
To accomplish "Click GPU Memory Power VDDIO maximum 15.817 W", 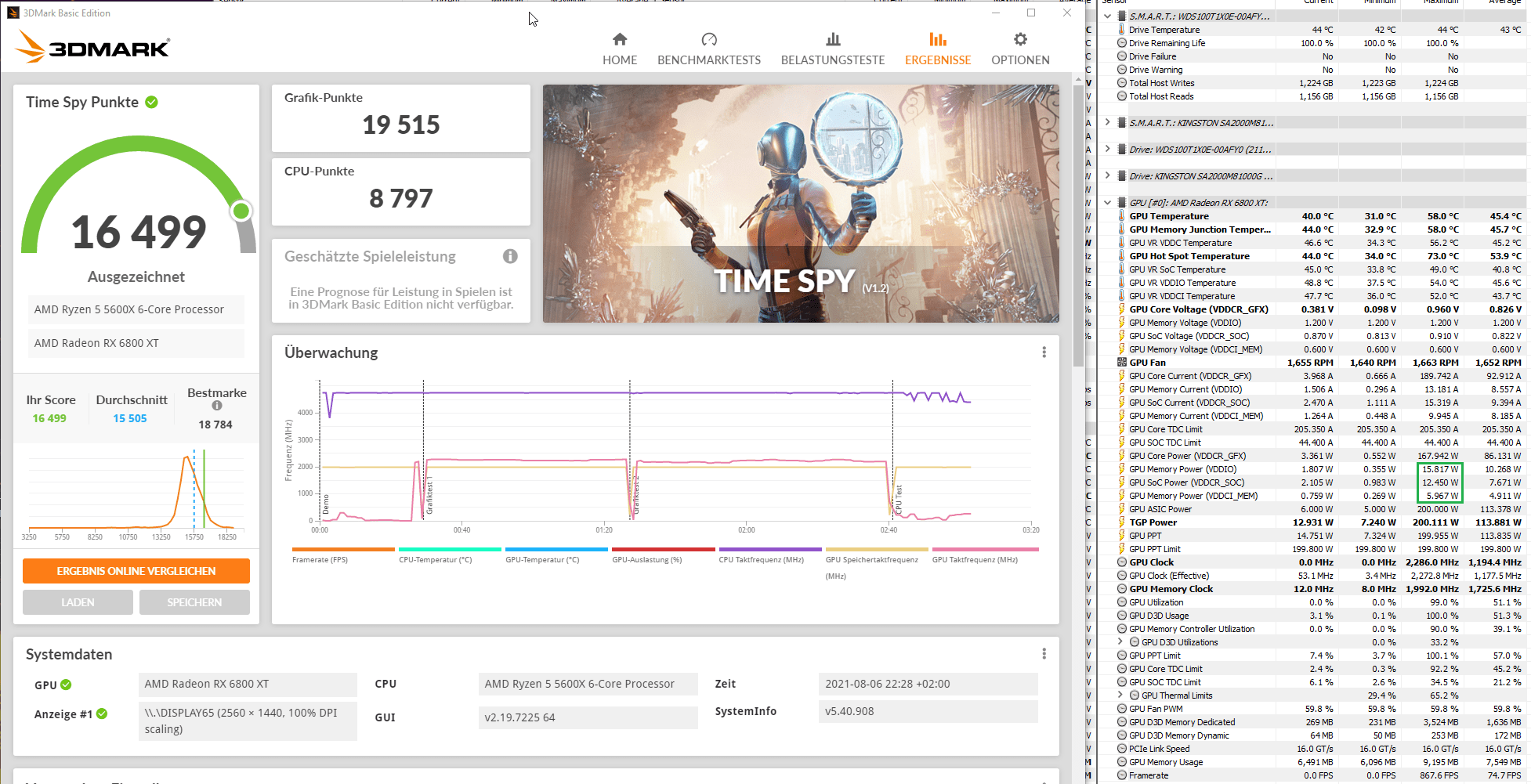I will pos(1440,469).
